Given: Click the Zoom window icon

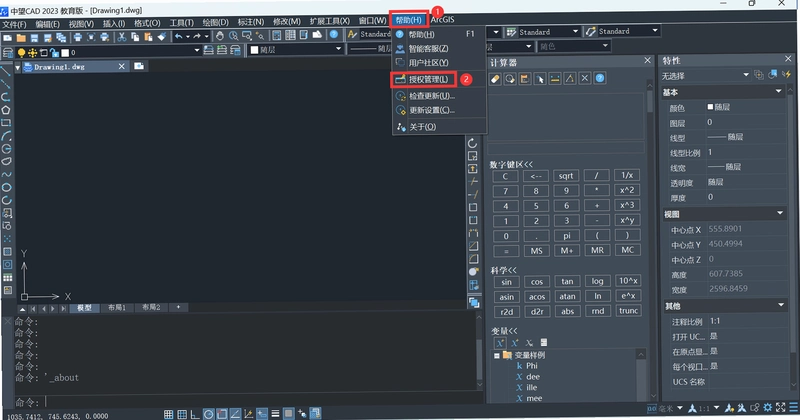Looking at the screenshot, I should click(x=247, y=36).
